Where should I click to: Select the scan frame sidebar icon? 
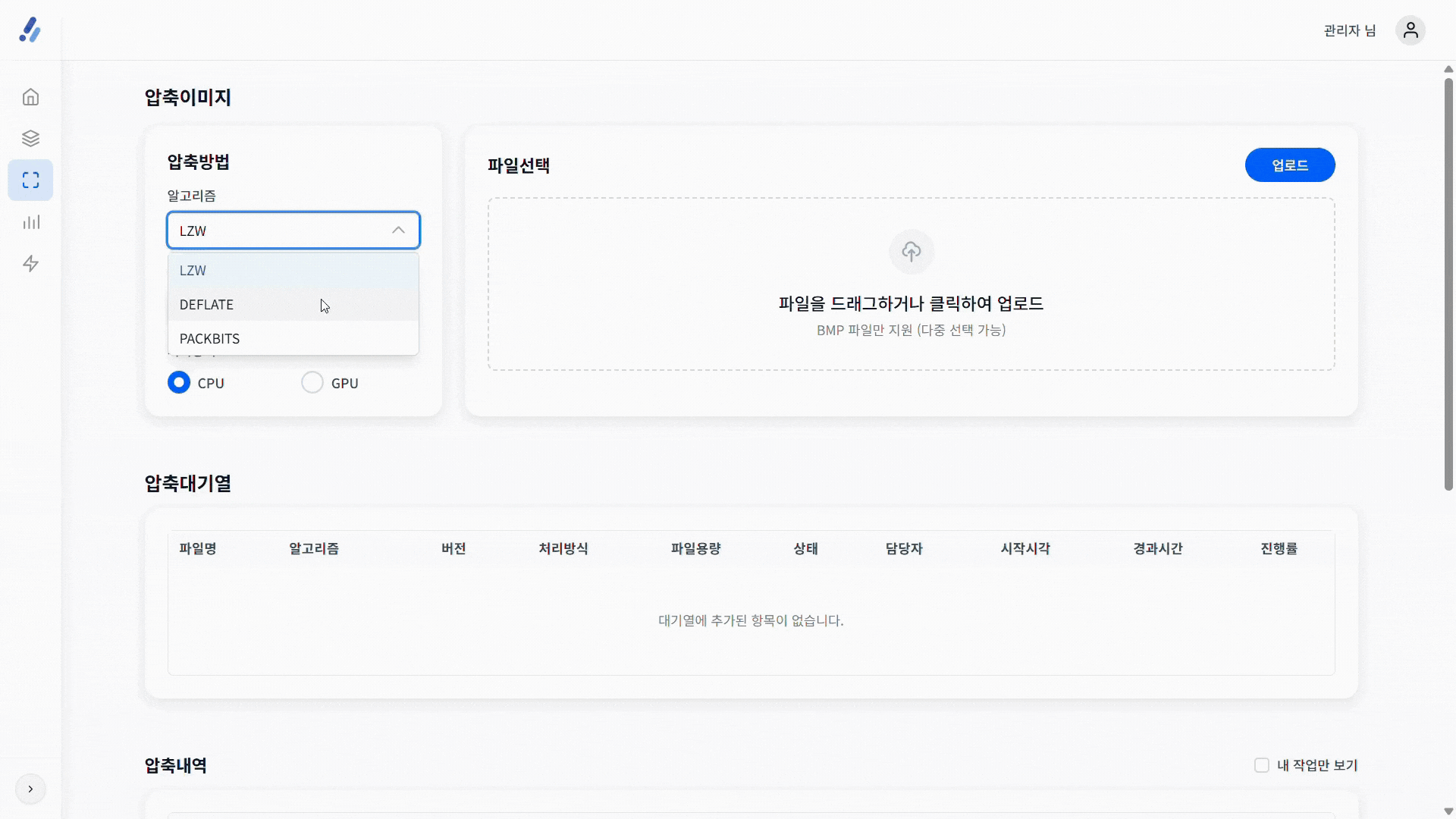click(x=30, y=180)
